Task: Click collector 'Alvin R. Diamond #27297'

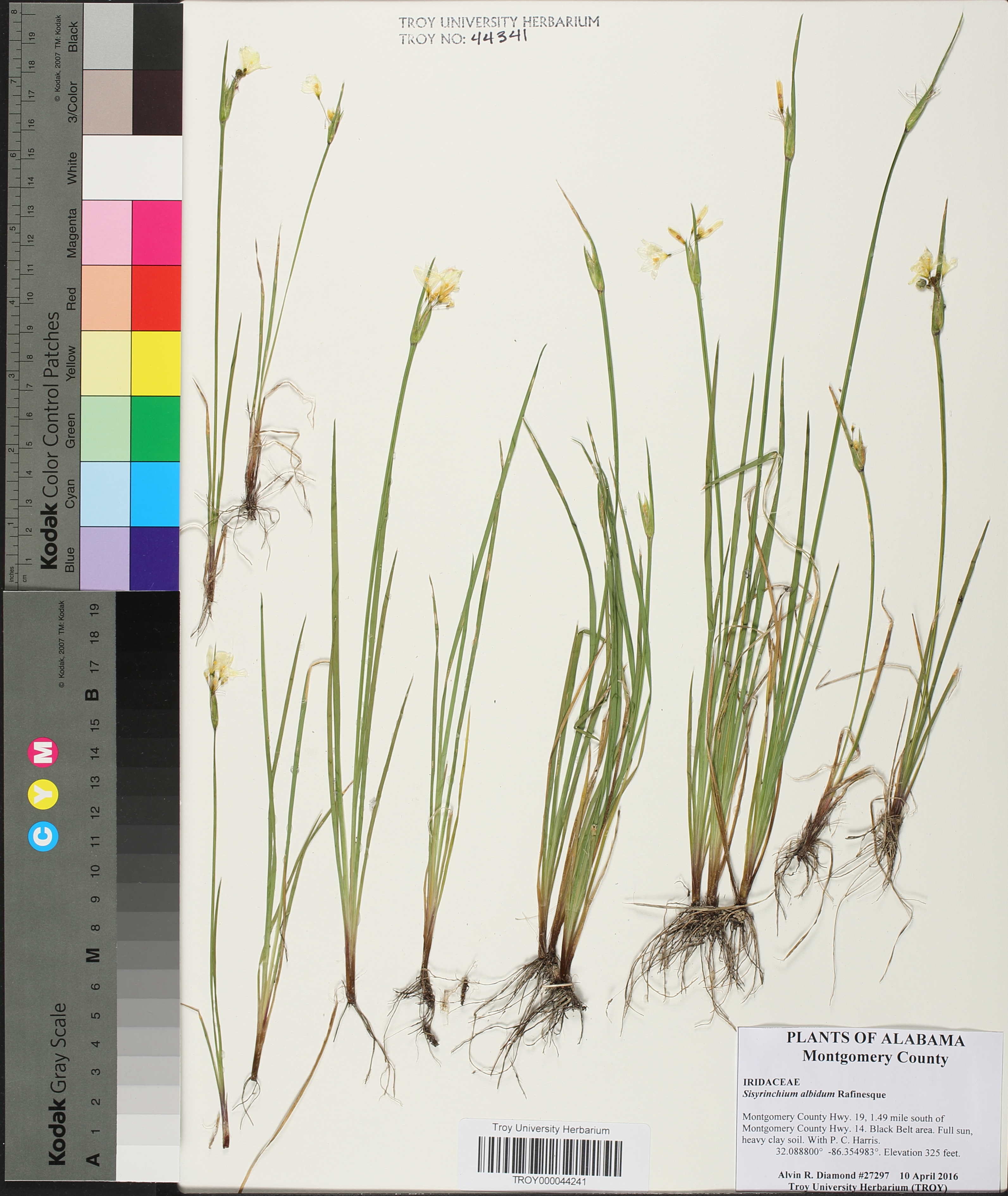Action: [x=833, y=1175]
